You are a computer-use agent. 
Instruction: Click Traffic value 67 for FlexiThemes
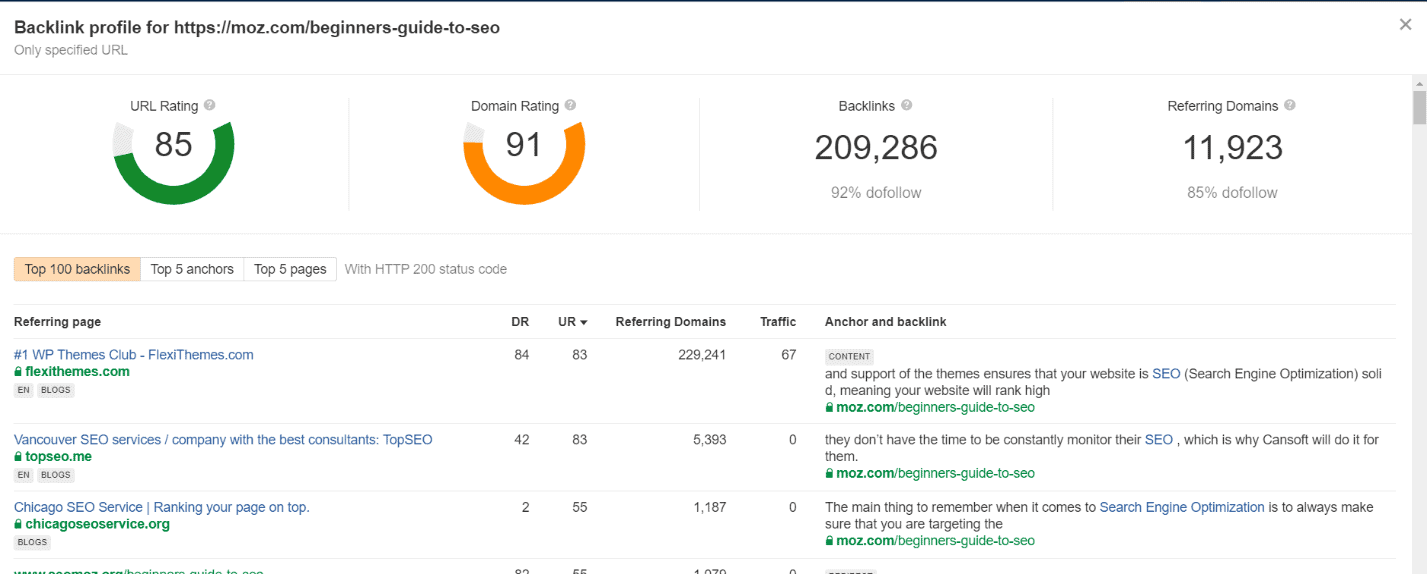[x=788, y=355]
